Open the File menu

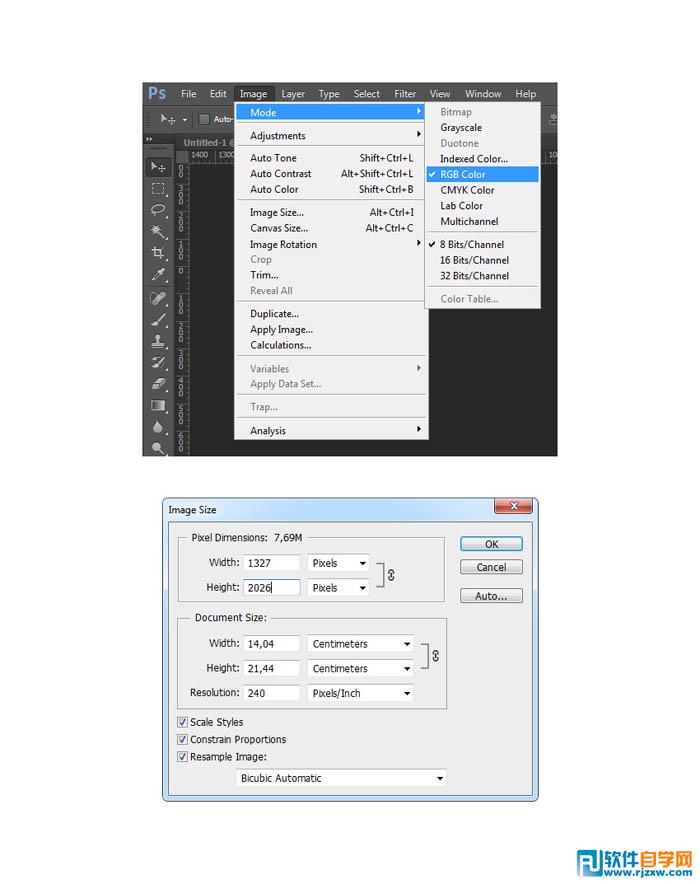coord(188,94)
